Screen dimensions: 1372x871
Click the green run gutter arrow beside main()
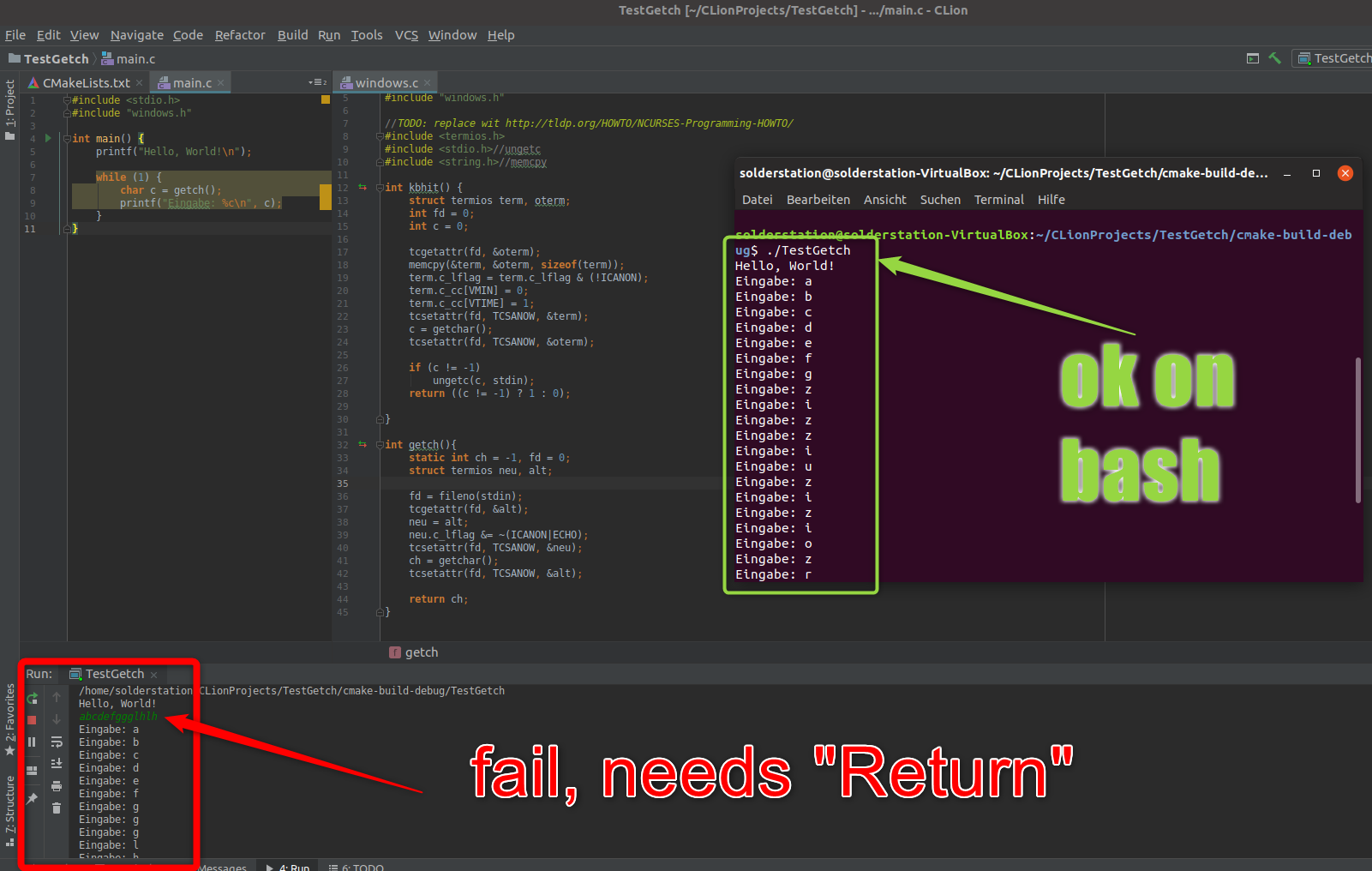[48, 138]
